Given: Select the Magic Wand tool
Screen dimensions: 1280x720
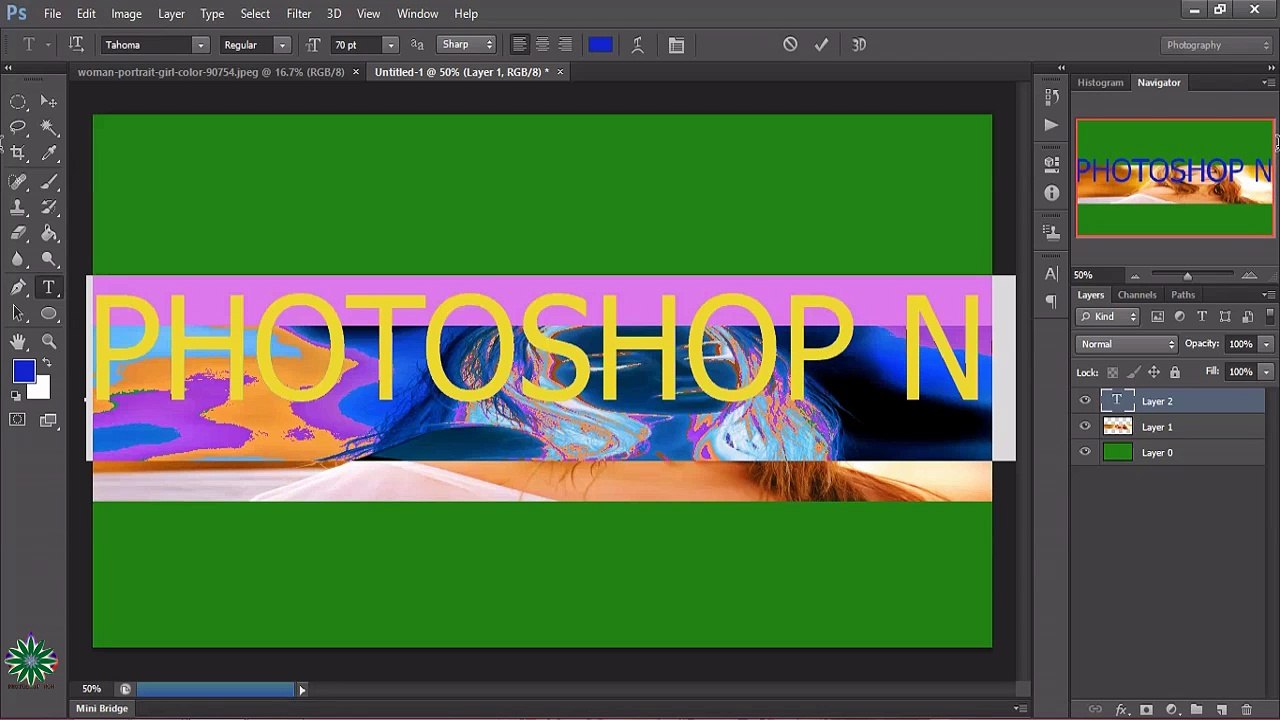Looking at the screenshot, I should coord(49,127).
